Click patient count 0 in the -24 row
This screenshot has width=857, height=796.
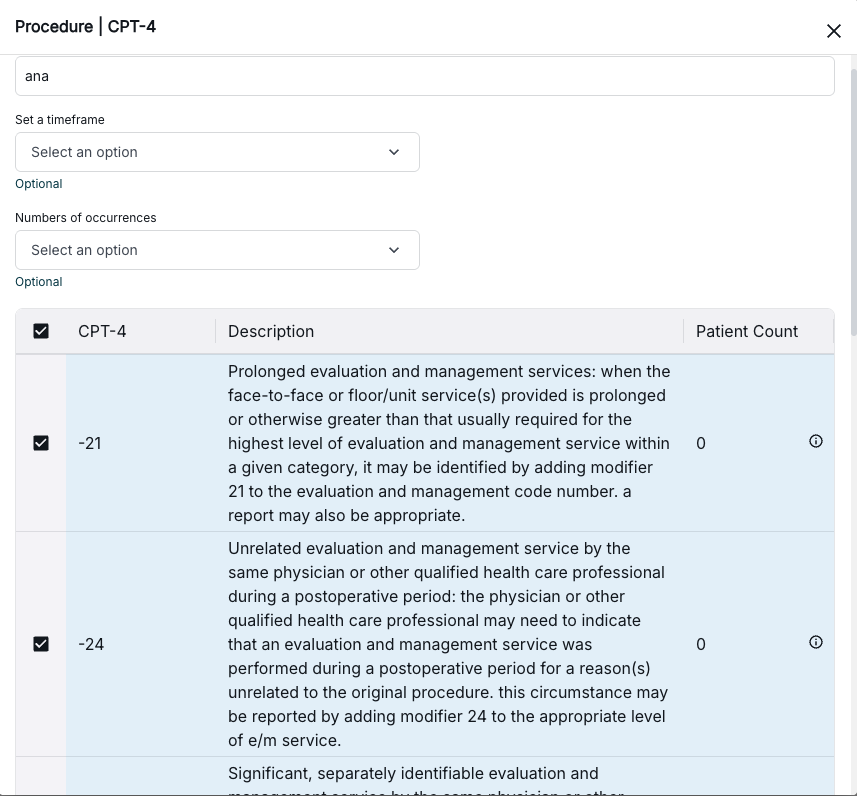[x=701, y=645]
